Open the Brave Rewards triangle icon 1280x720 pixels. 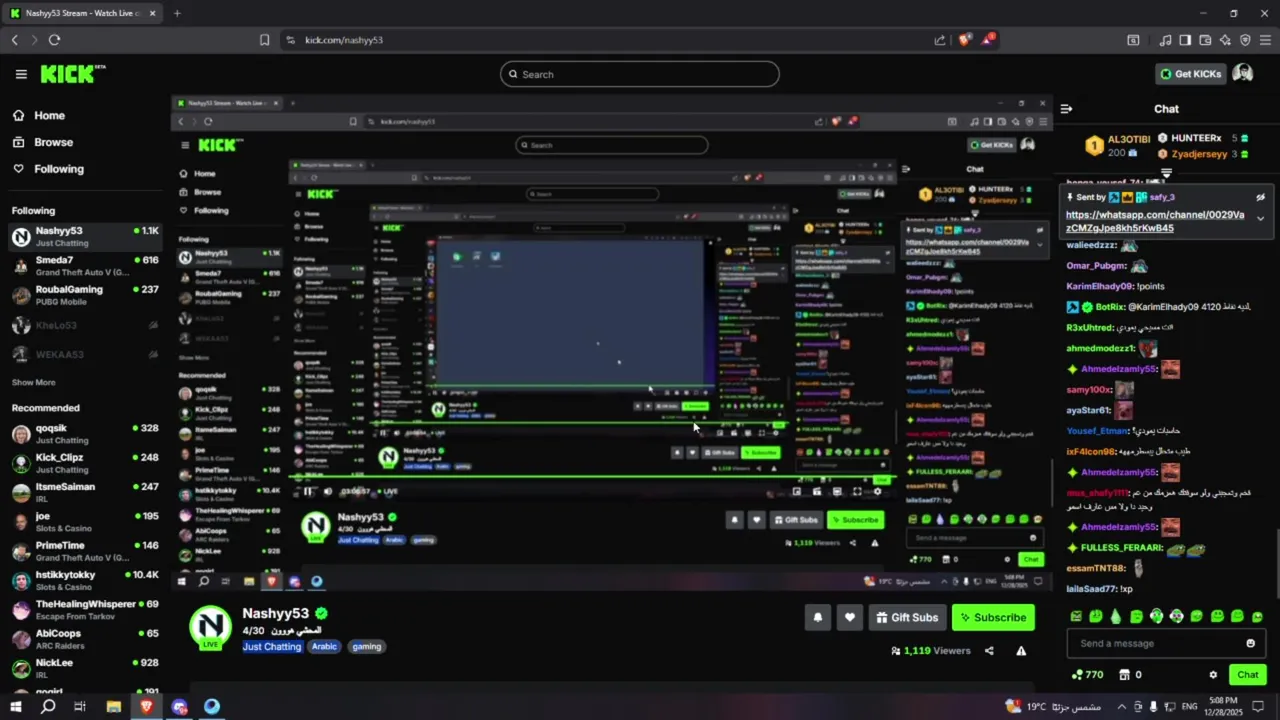point(988,39)
